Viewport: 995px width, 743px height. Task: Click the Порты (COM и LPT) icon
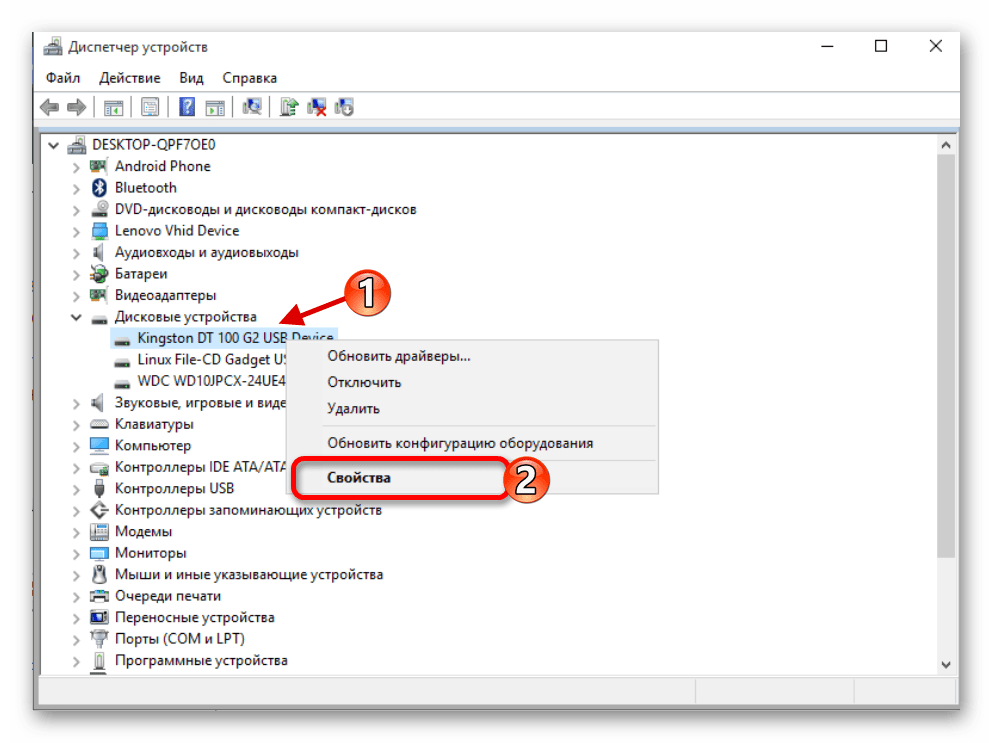pyautogui.click(x=99, y=638)
